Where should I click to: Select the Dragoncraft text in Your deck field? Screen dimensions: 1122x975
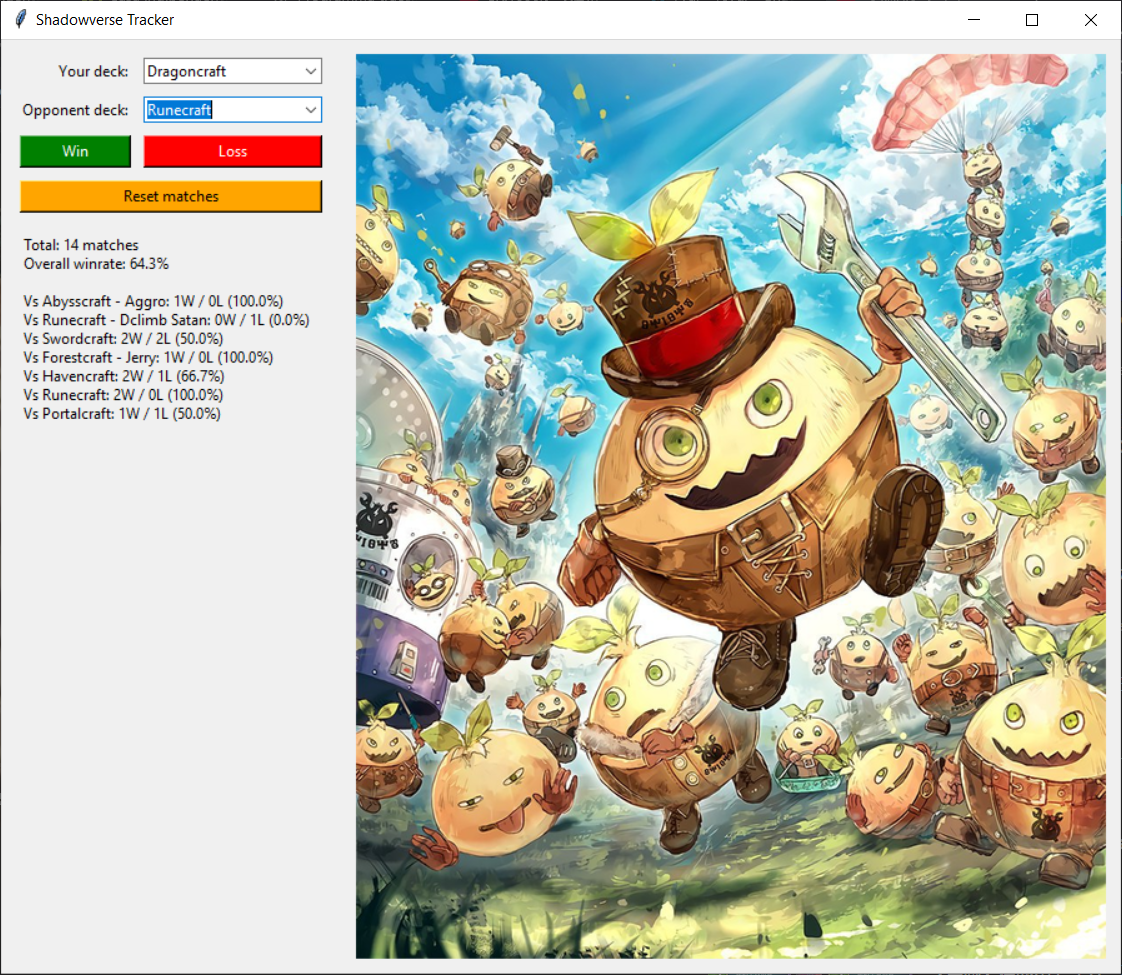[x=187, y=71]
